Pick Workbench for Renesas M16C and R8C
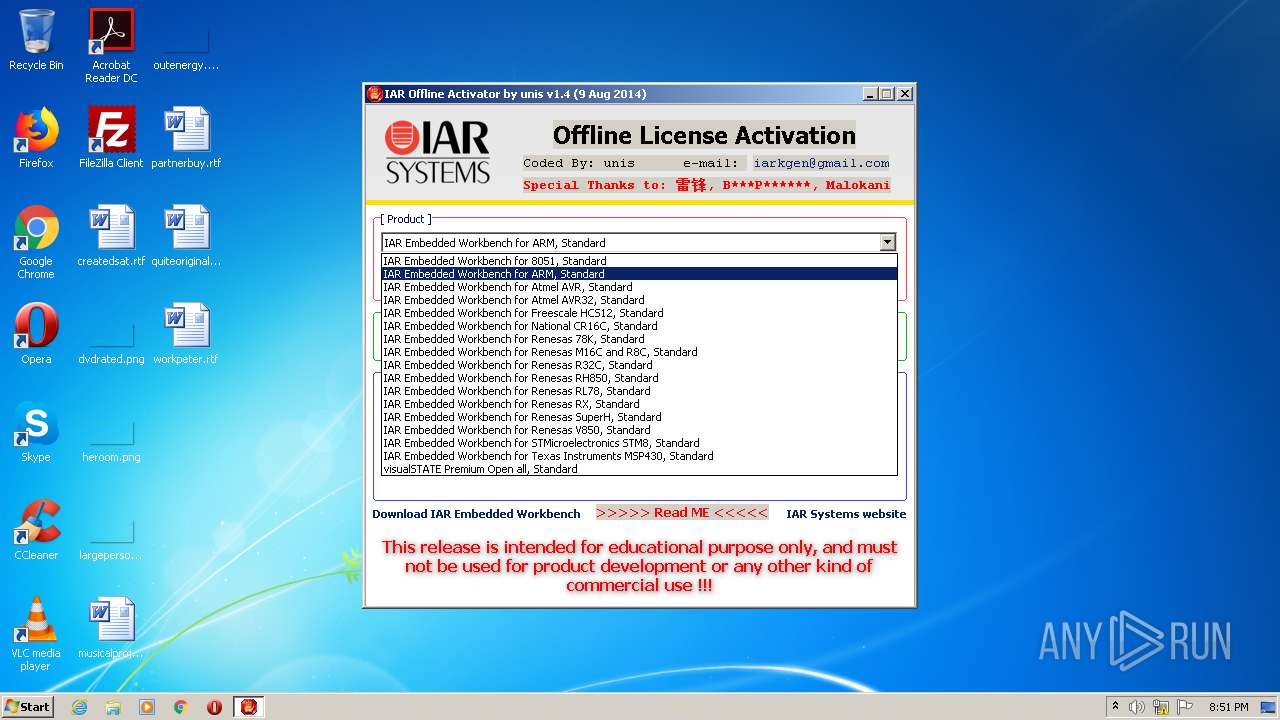Viewport: 1280px width, 720px height. tap(639, 352)
